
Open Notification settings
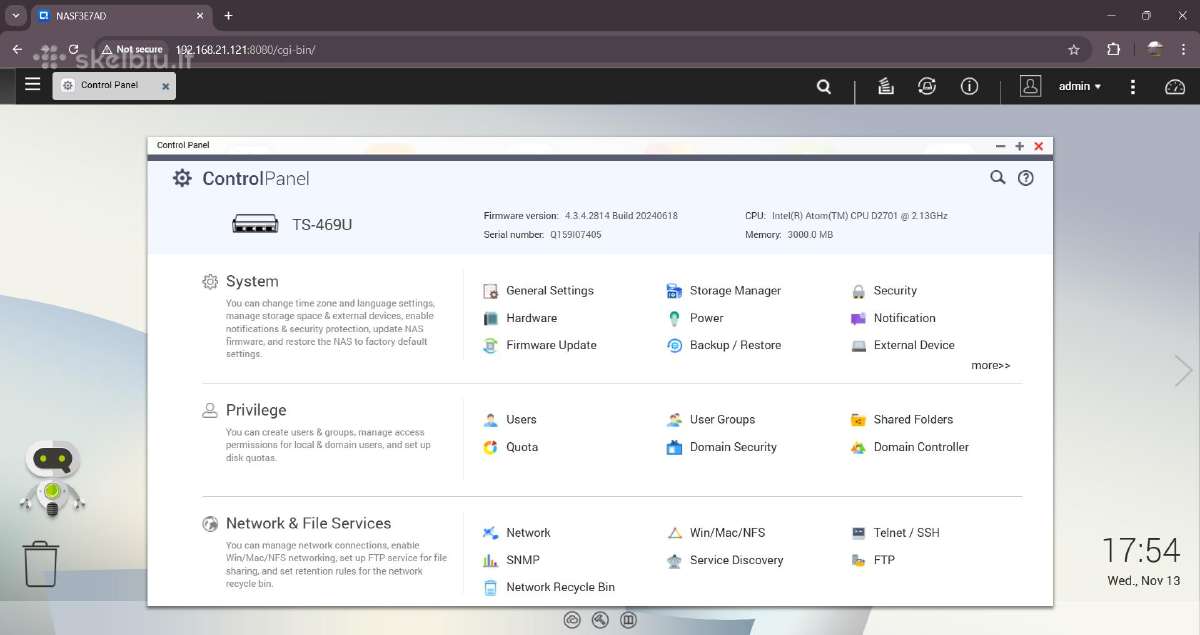[893, 318]
